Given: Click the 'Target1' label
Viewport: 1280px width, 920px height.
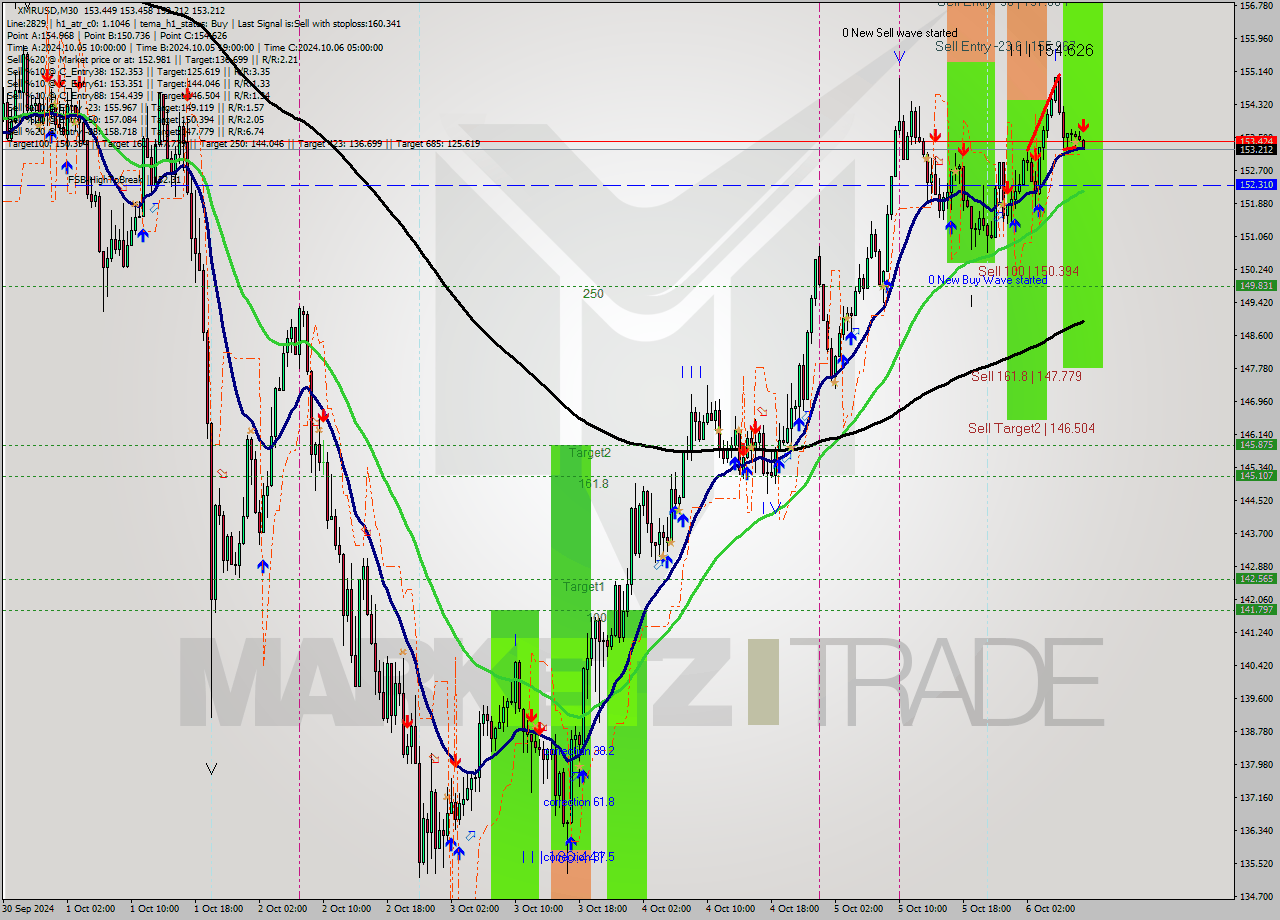Looking at the screenshot, I should tap(583, 586).
